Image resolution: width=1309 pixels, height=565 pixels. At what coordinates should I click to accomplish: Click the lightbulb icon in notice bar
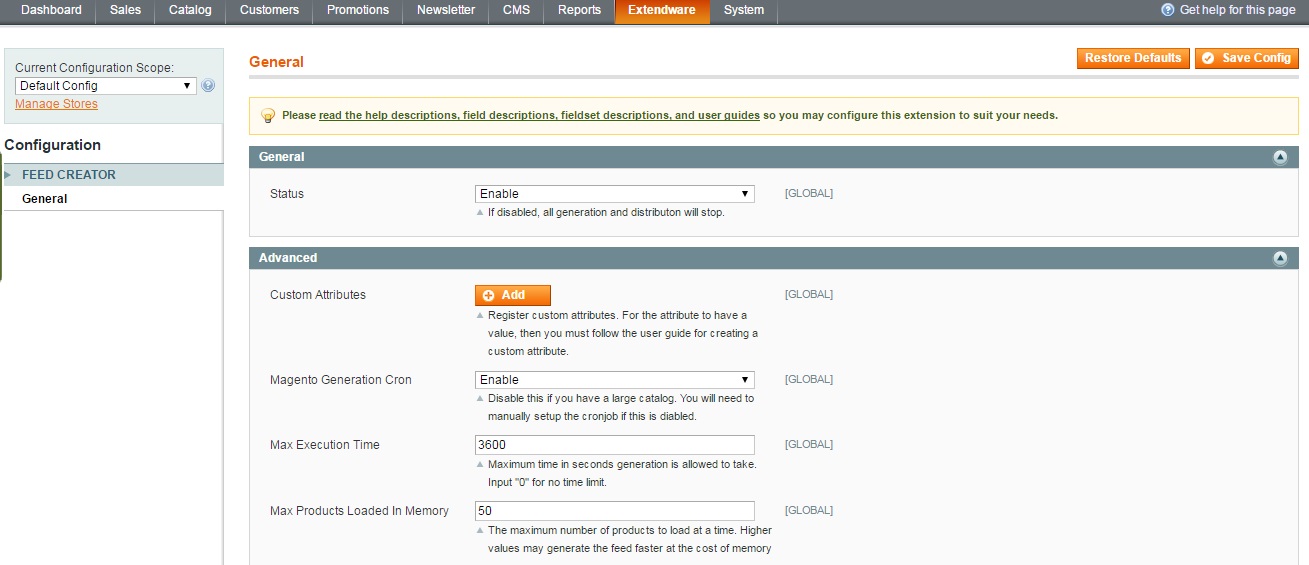click(x=267, y=116)
